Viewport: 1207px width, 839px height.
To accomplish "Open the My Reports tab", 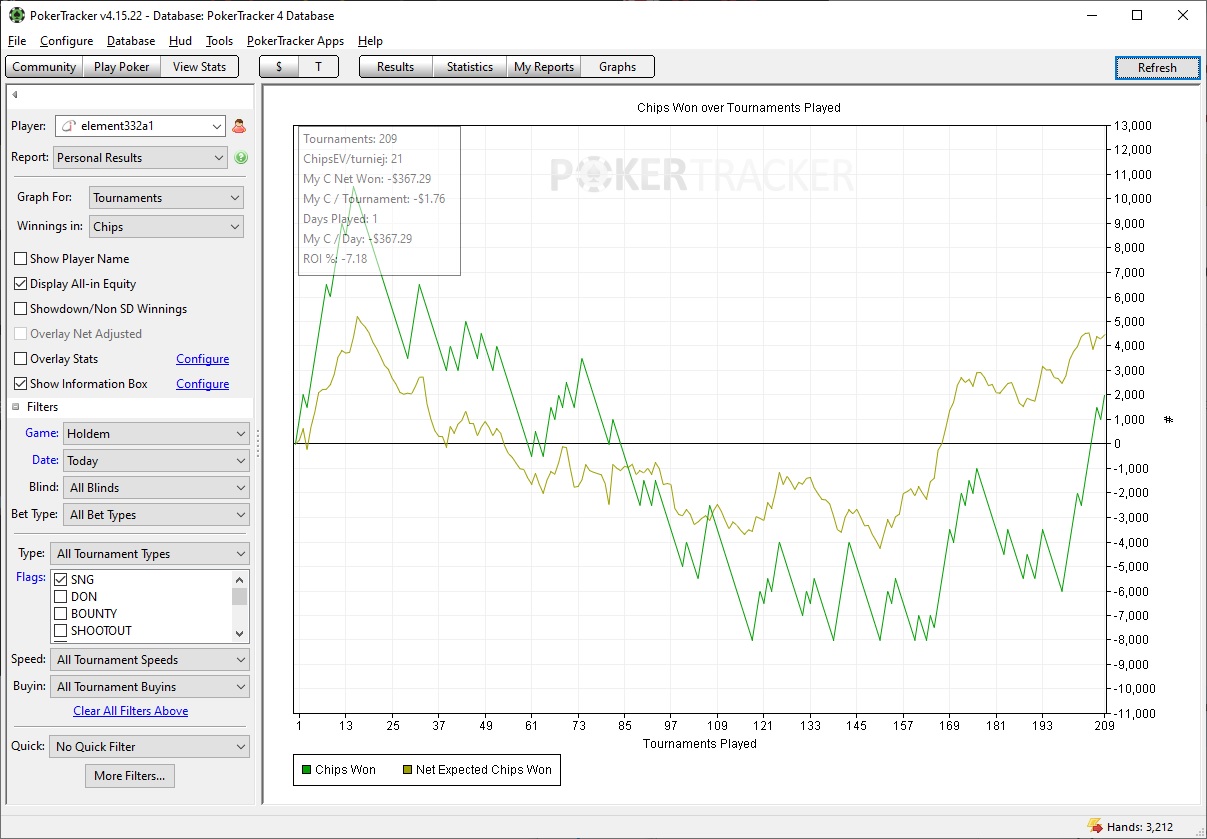I will click(544, 67).
